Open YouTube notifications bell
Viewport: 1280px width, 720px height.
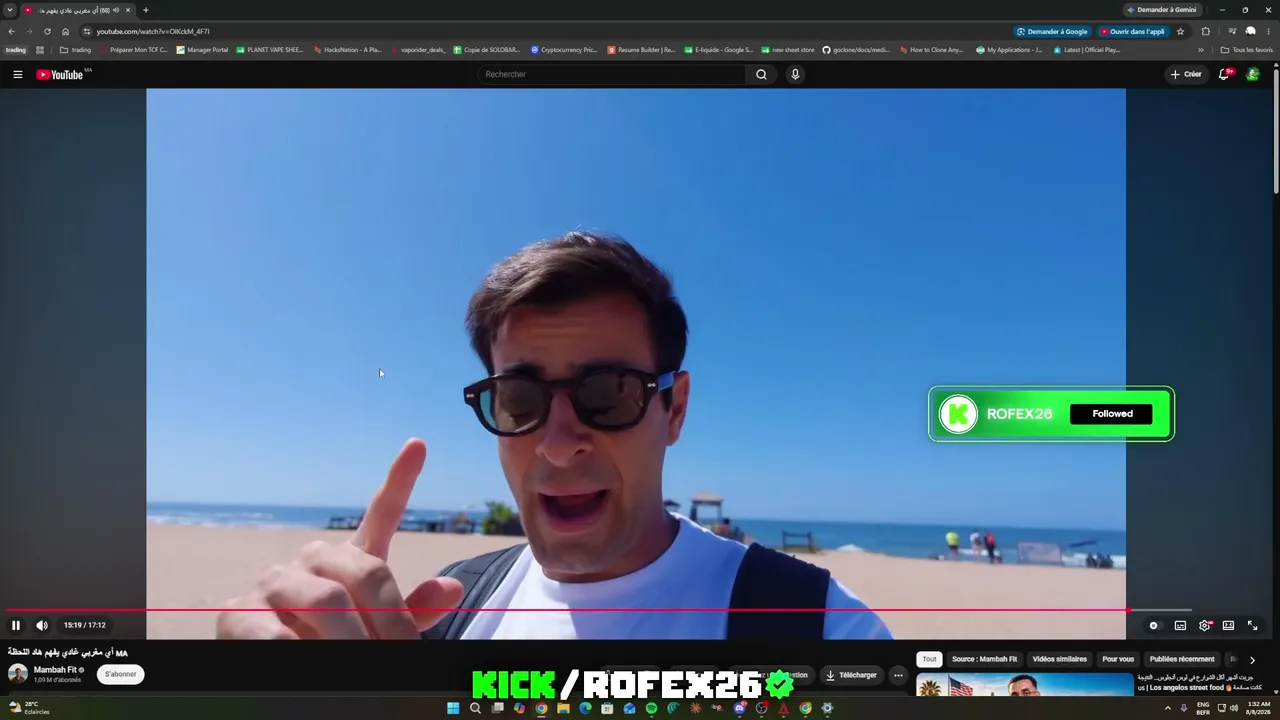1224,74
